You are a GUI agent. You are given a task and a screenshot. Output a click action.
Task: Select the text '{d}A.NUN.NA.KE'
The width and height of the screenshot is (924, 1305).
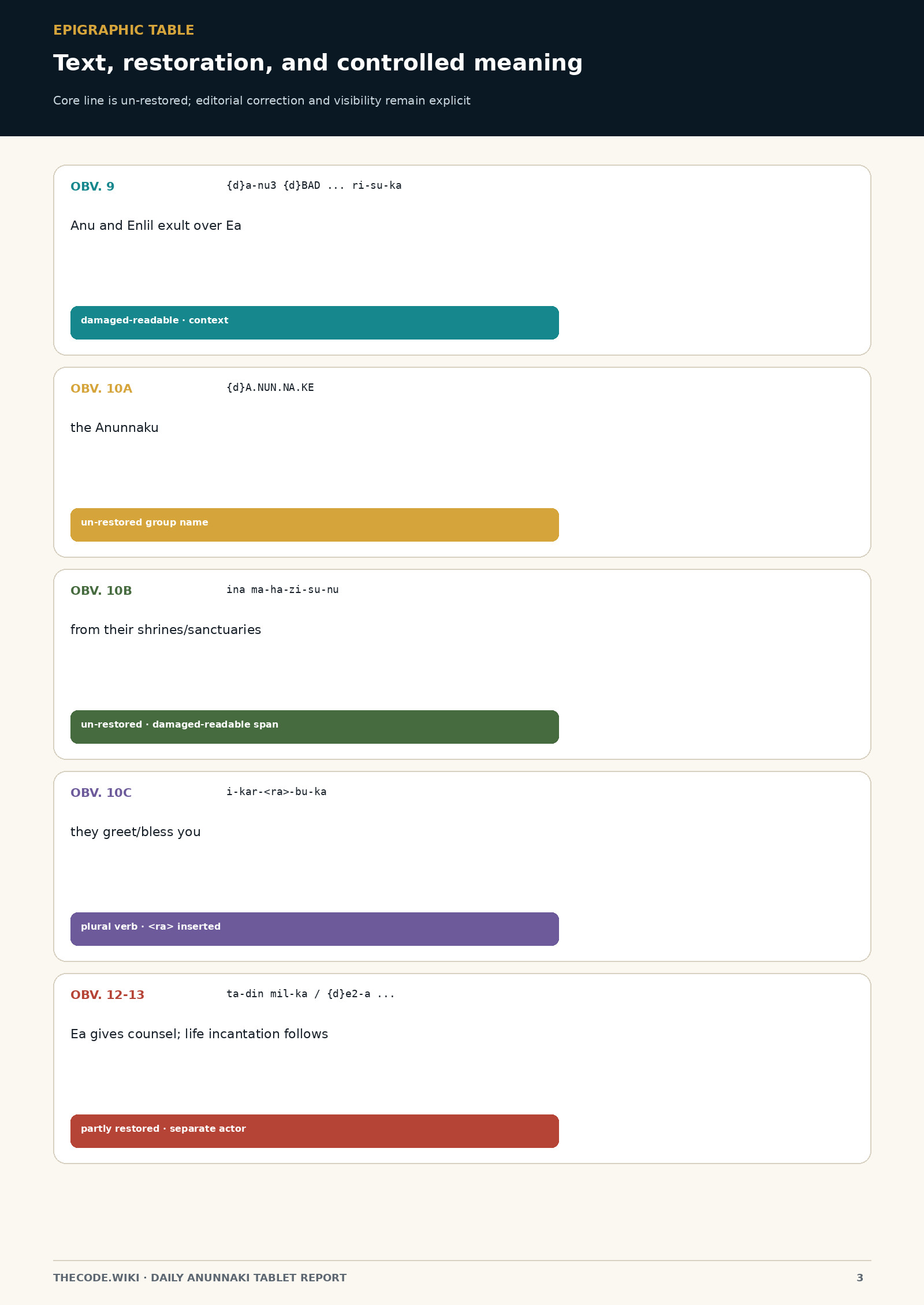(270, 387)
